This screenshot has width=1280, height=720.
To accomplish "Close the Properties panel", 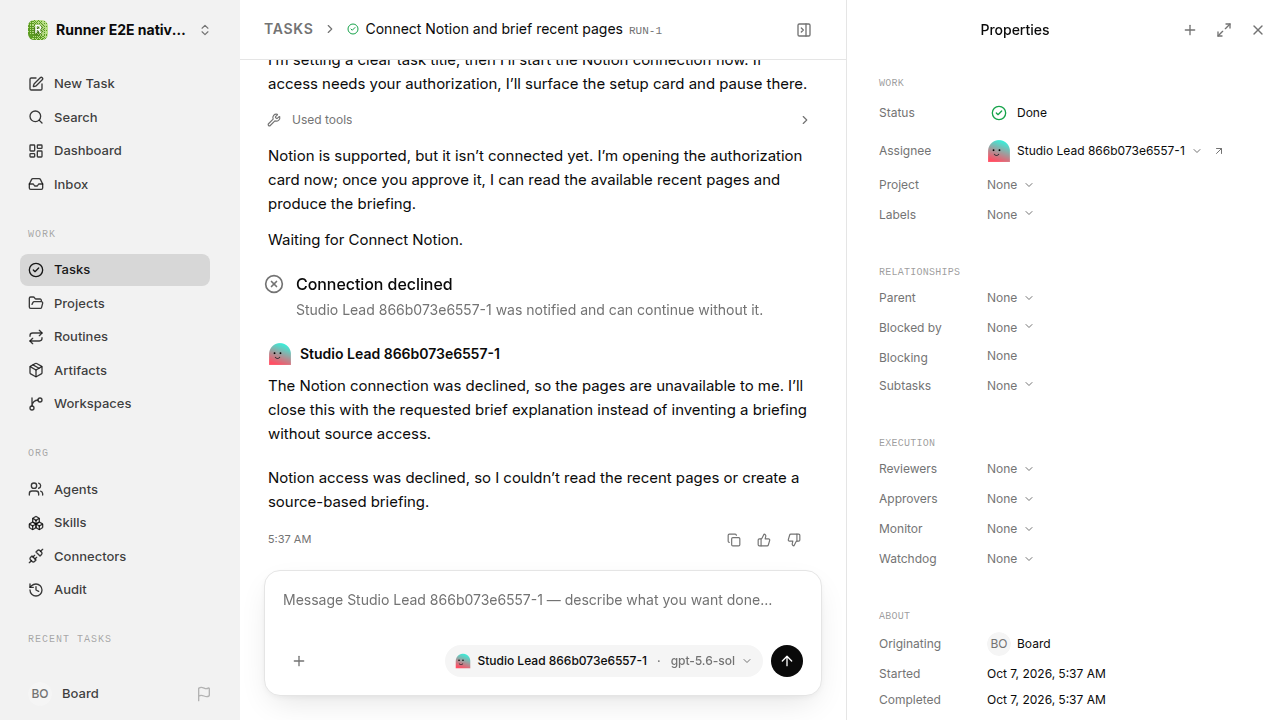I will (x=1258, y=30).
